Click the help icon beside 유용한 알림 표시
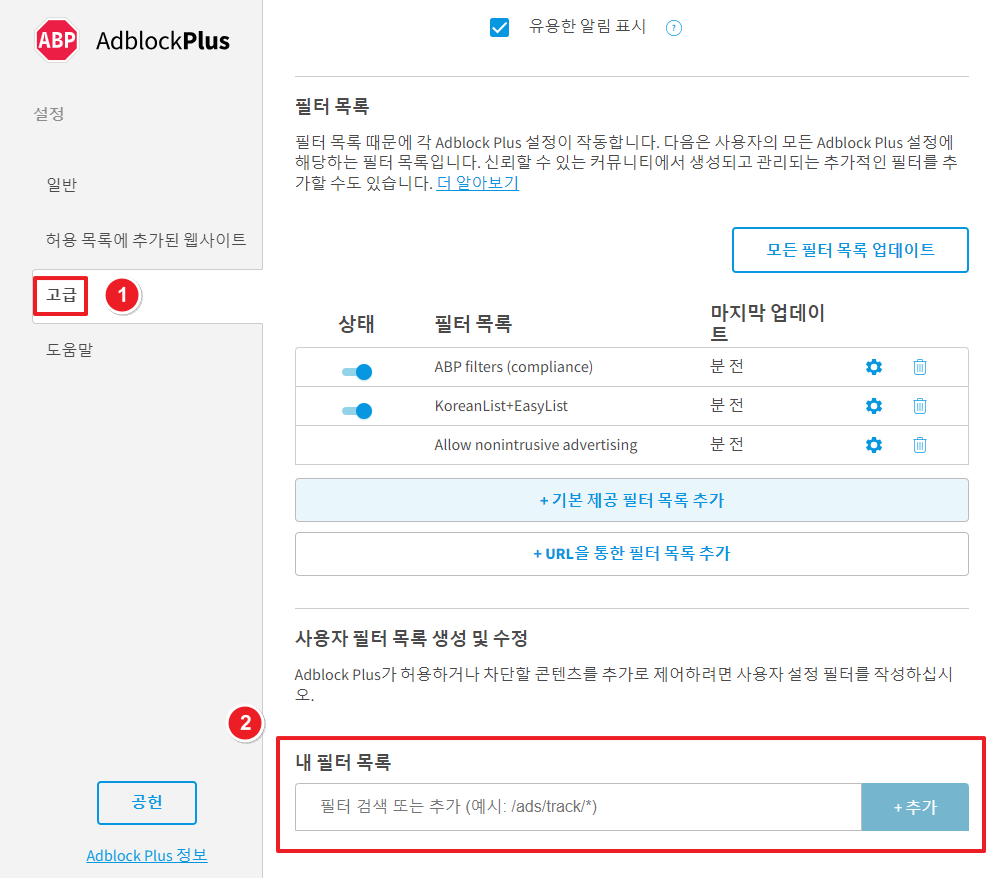Viewport: 995px width, 878px height. click(x=673, y=27)
